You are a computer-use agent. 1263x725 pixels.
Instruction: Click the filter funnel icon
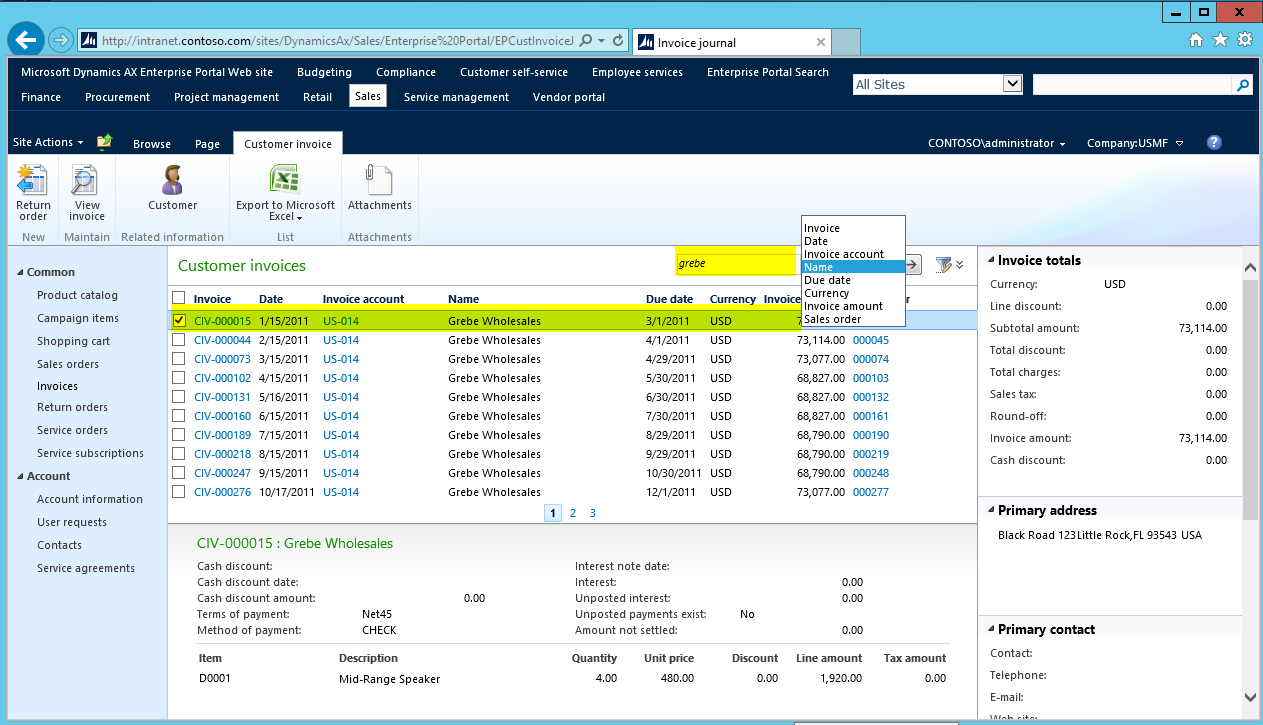(x=942, y=265)
